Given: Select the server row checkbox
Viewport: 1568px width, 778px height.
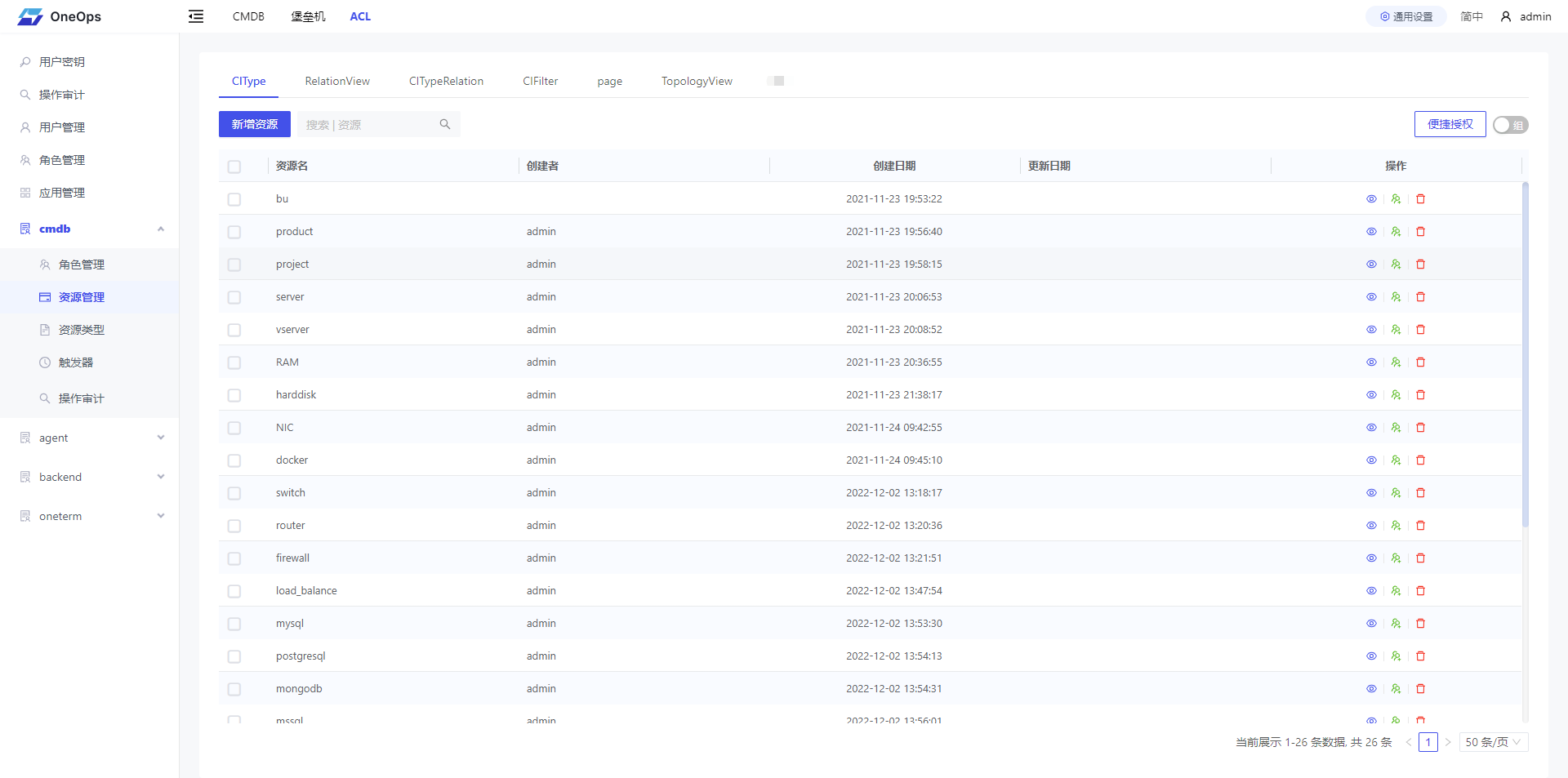Looking at the screenshot, I should click(x=234, y=297).
